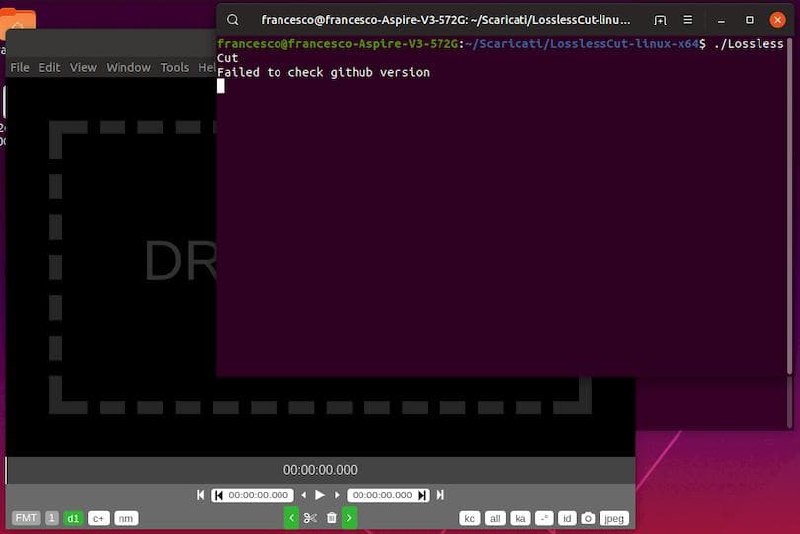
Task: Toggle the kc keyframe cut button
Action: click(469, 518)
